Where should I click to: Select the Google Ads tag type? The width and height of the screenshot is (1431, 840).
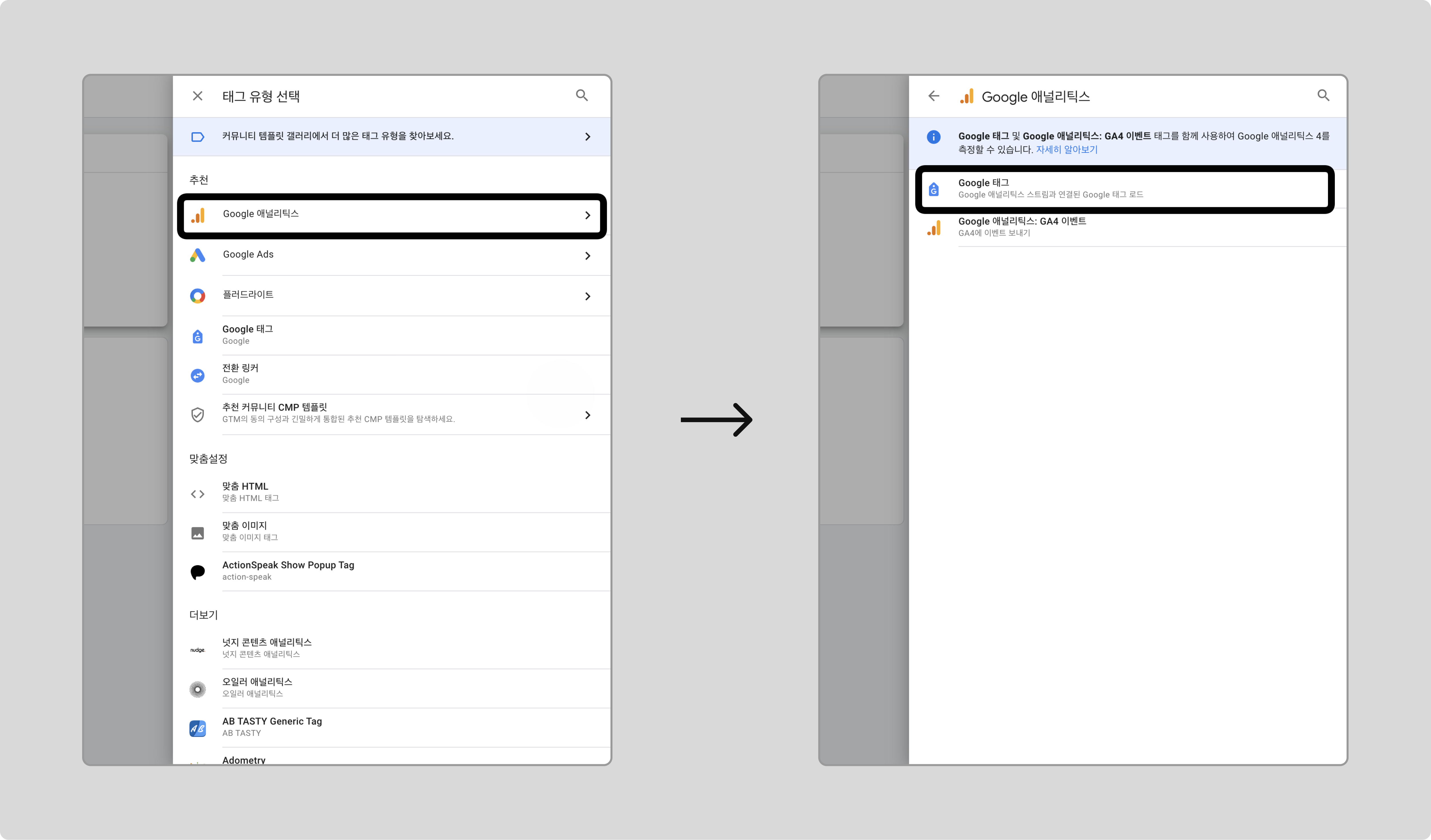(392, 256)
